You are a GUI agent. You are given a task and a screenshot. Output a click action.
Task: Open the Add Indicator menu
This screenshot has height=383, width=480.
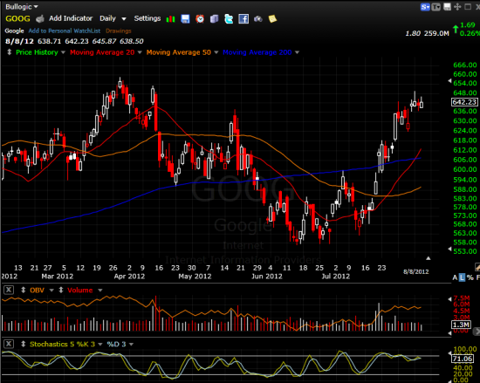71,18
